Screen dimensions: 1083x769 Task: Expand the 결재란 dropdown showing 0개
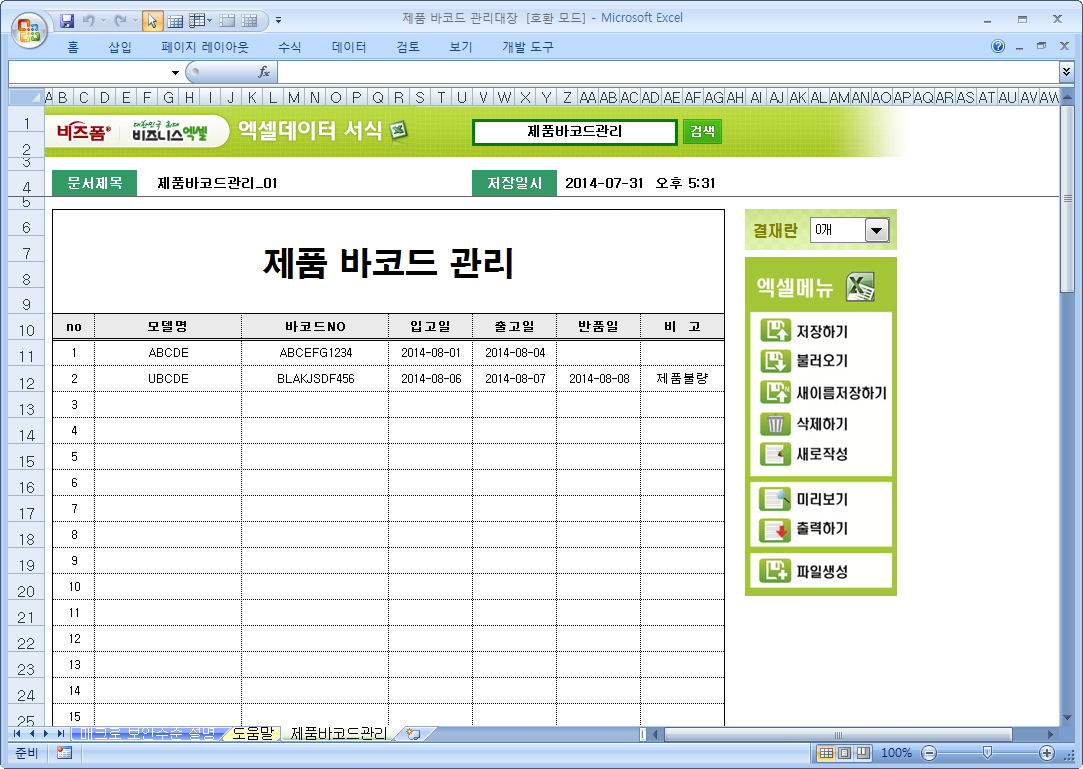point(876,231)
